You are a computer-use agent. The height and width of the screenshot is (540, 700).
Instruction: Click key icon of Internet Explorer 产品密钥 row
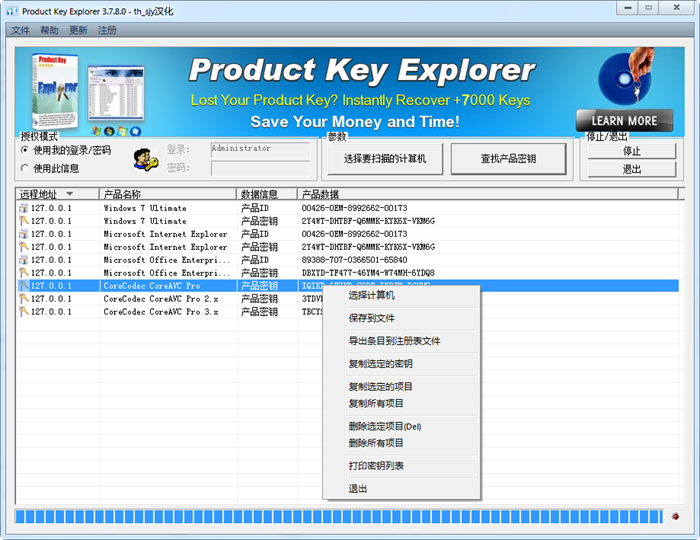coord(23,247)
